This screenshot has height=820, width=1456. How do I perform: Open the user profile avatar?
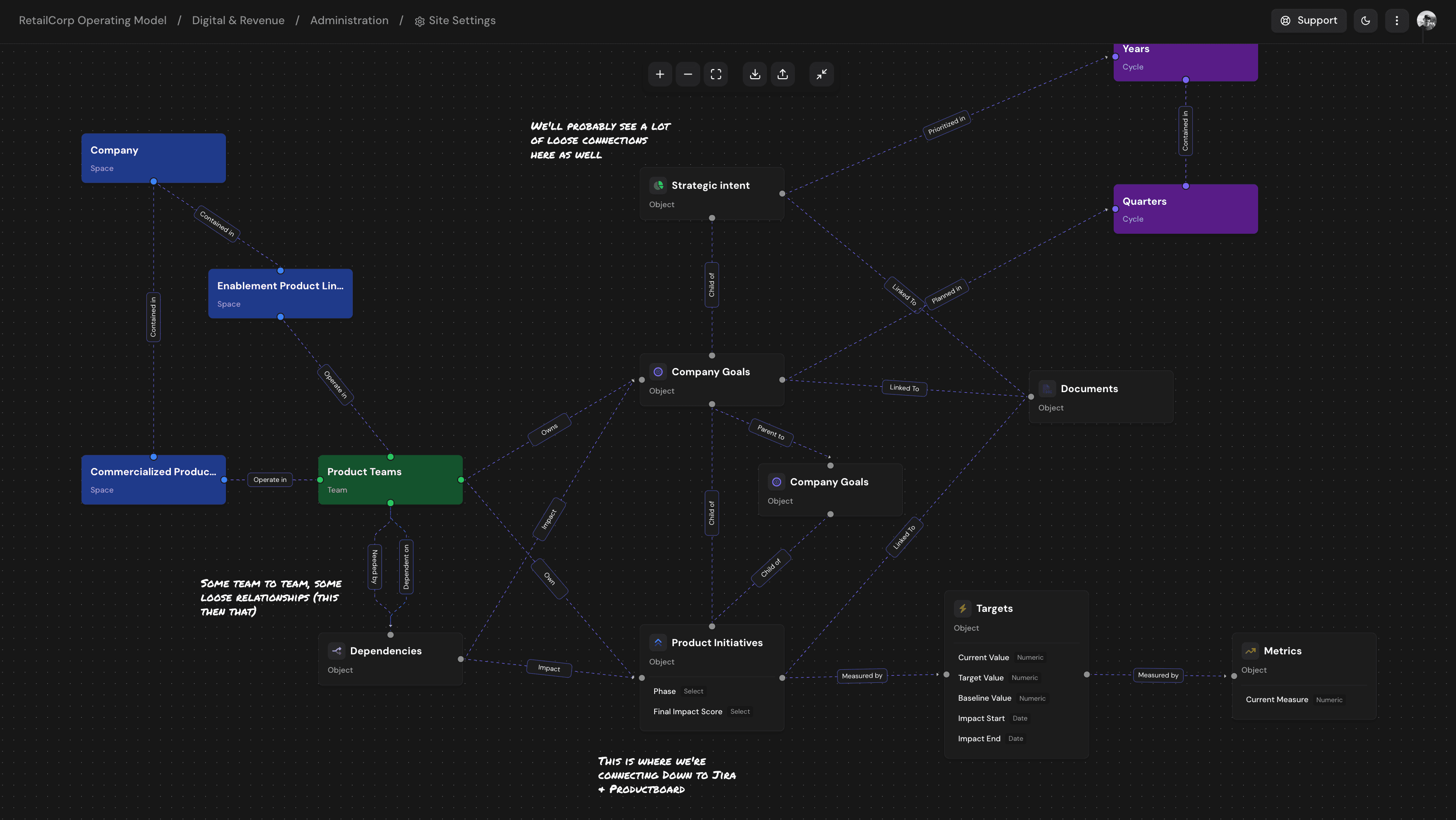point(1426,21)
